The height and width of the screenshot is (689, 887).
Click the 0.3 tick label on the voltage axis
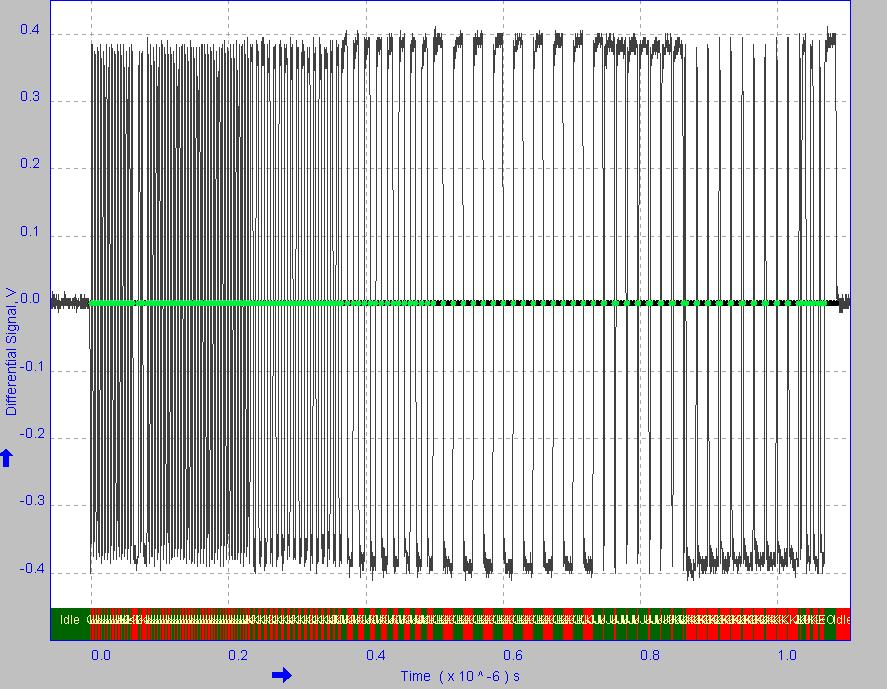click(29, 97)
